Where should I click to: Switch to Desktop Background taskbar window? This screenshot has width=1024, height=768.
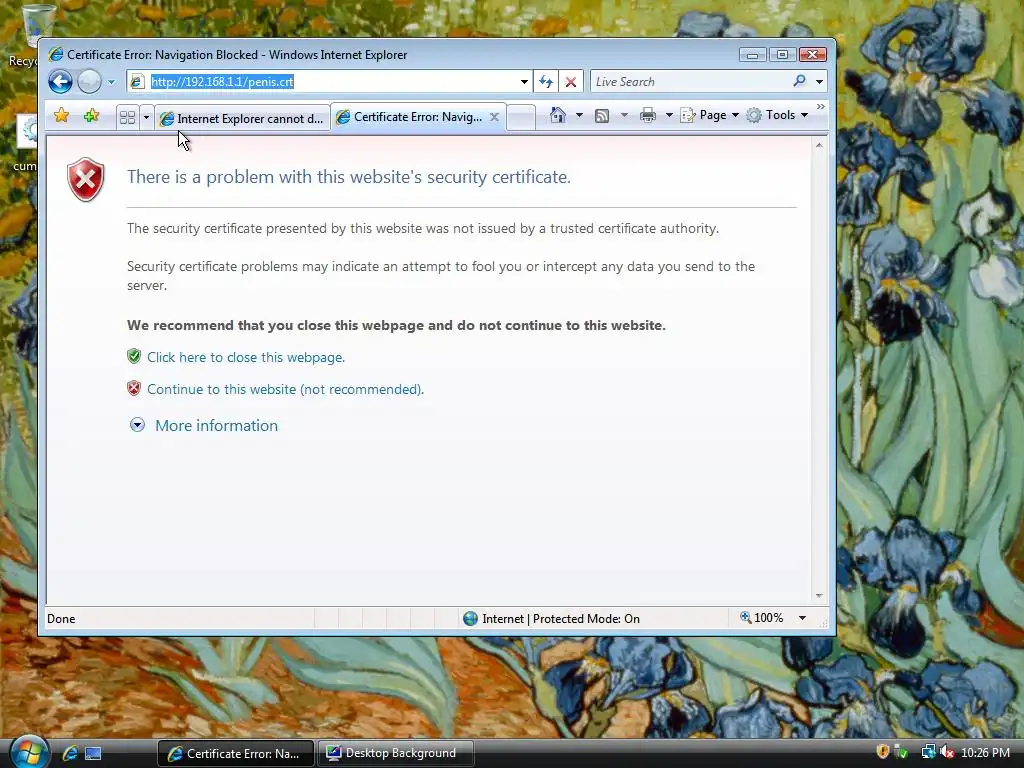click(x=396, y=753)
